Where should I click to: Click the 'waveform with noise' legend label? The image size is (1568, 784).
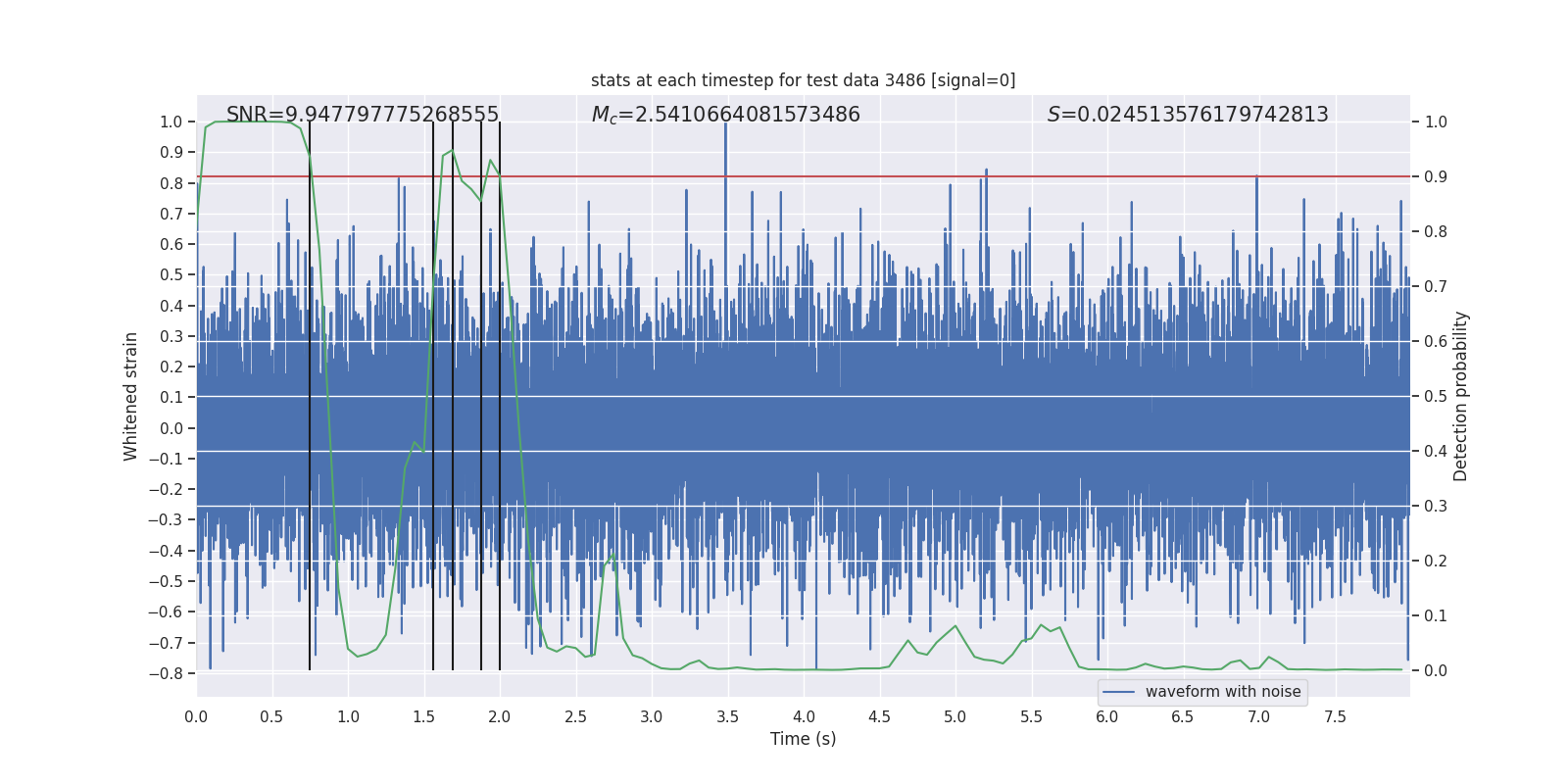1223,692
